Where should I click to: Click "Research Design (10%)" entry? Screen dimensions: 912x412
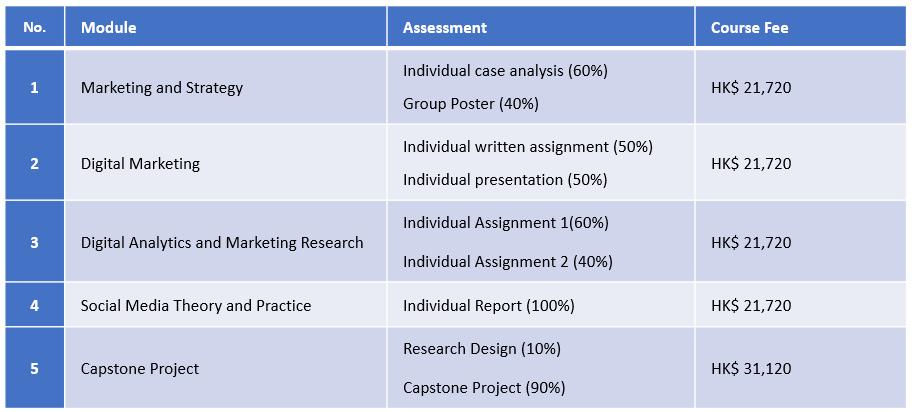coord(481,349)
